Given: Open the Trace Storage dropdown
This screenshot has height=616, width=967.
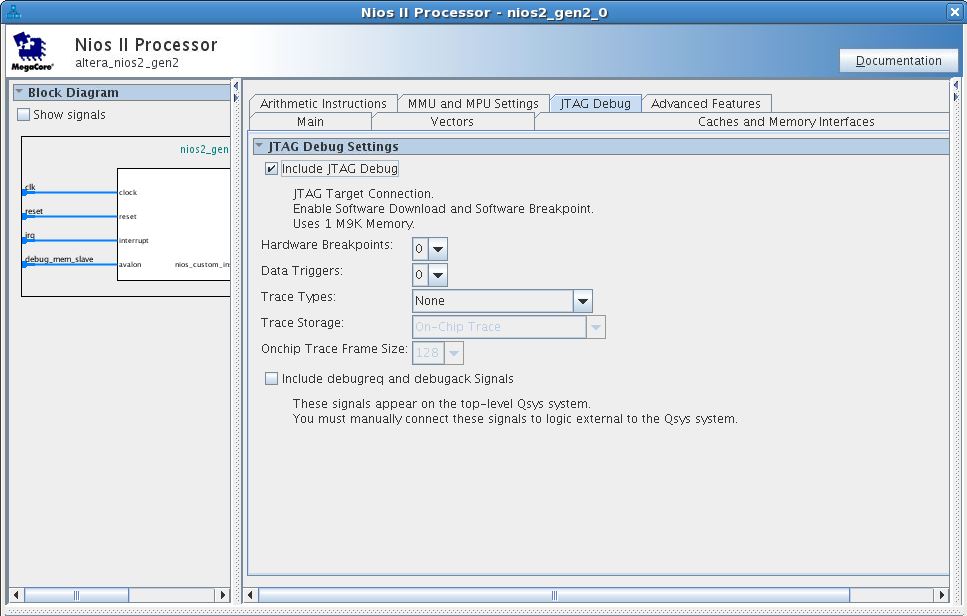Looking at the screenshot, I should pos(509,327).
